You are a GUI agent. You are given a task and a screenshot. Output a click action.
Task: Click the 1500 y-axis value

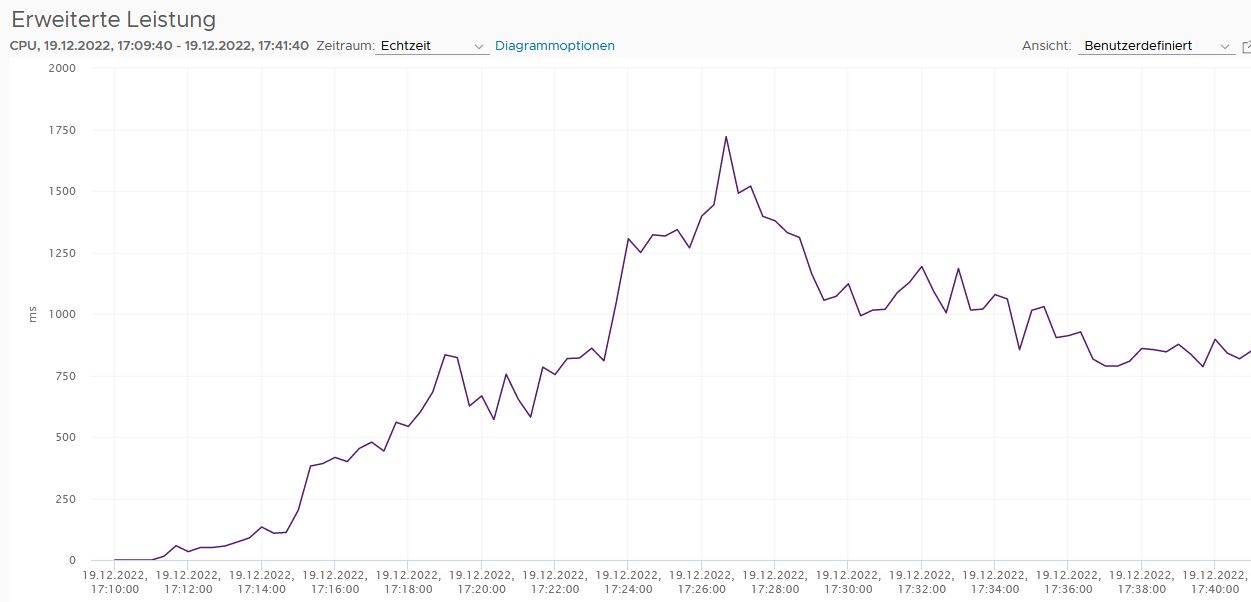(x=62, y=191)
